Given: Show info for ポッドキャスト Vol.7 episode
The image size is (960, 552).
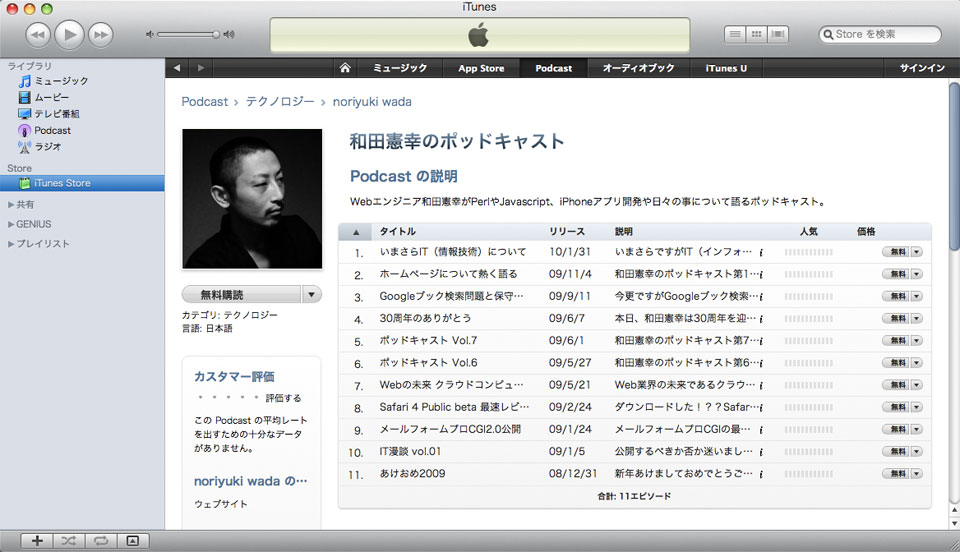Looking at the screenshot, I should (x=761, y=341).
